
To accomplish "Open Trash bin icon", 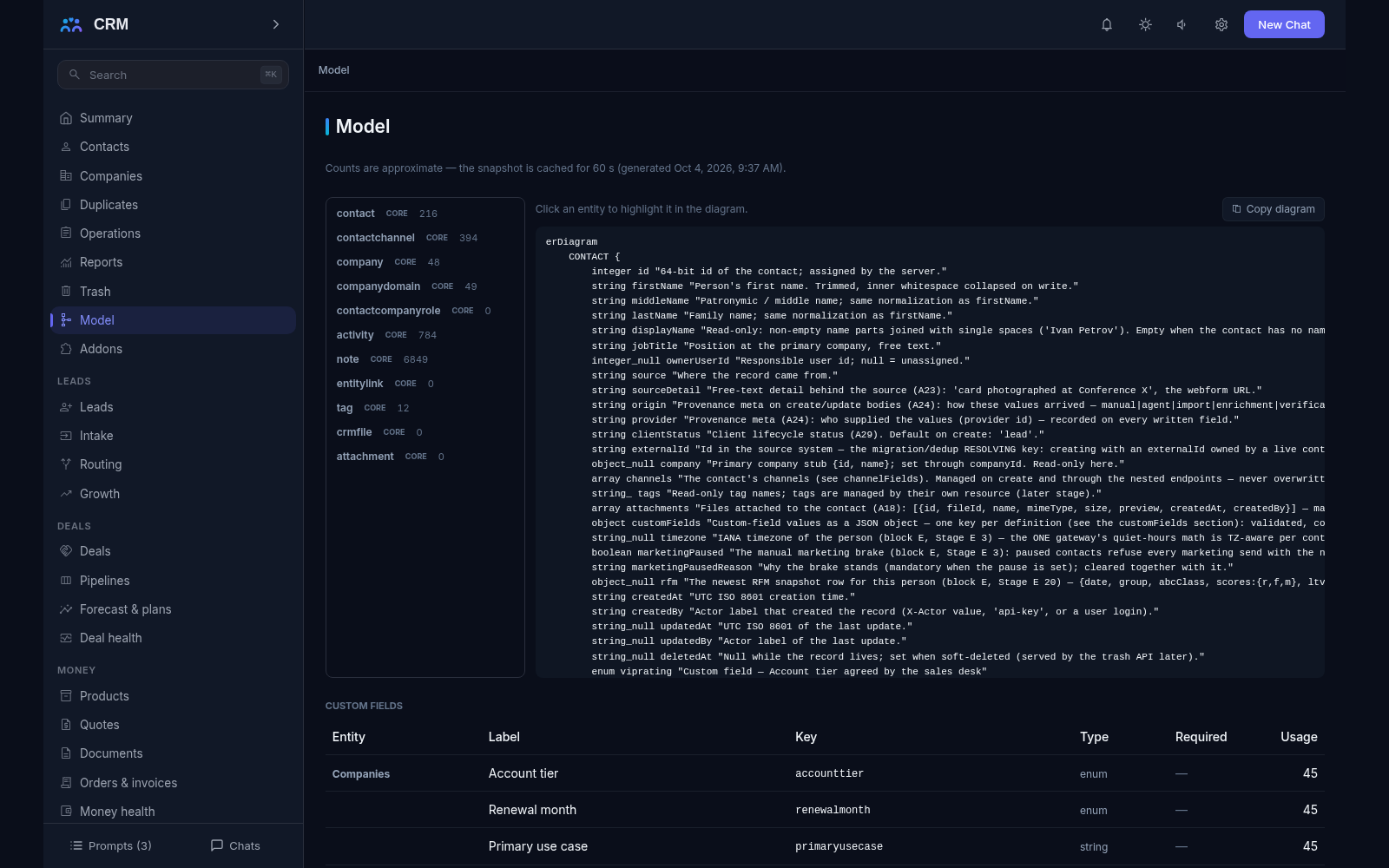I will [66, 292].
